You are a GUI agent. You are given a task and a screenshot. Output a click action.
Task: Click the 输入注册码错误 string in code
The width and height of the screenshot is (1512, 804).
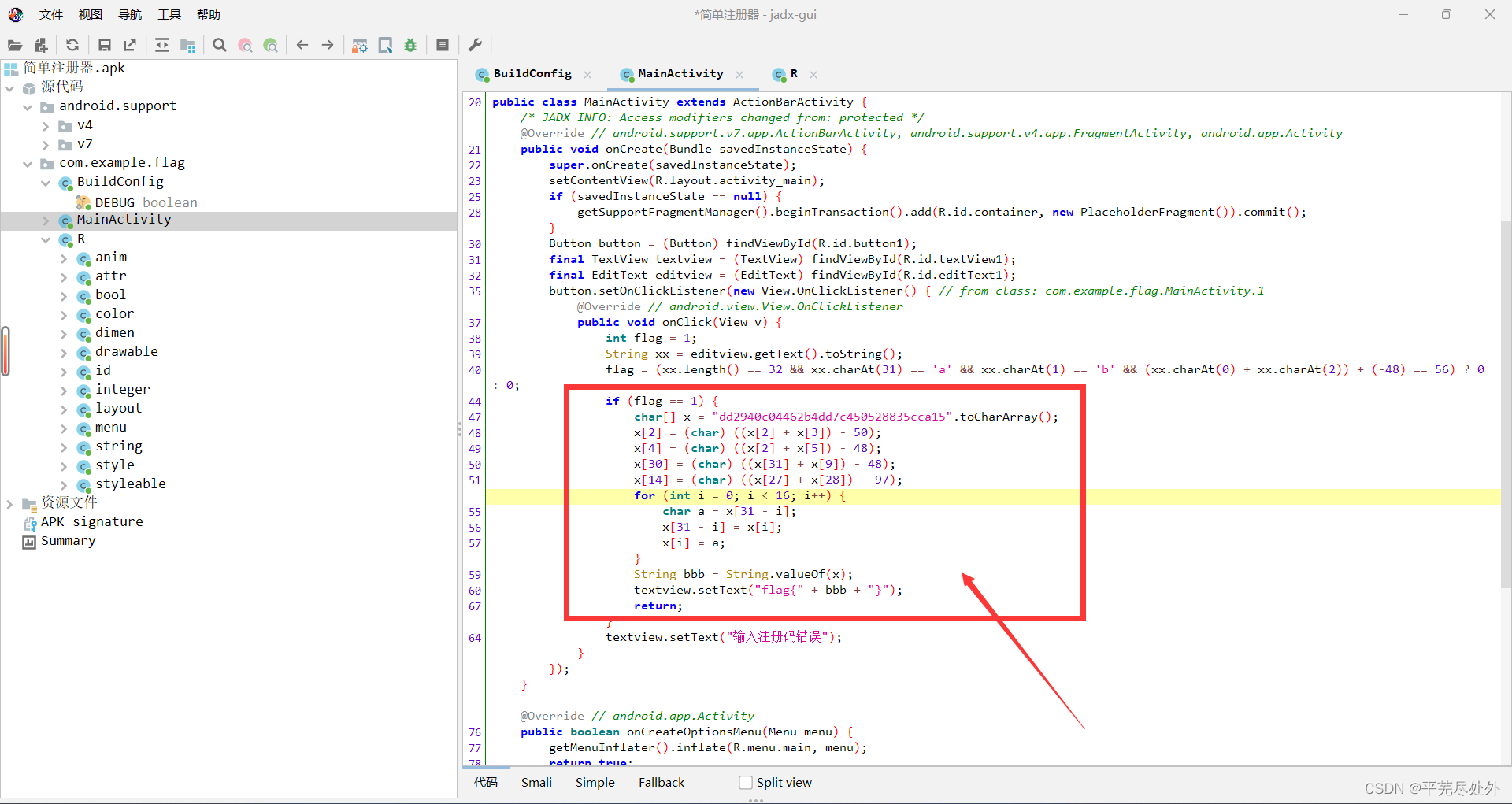777,637
